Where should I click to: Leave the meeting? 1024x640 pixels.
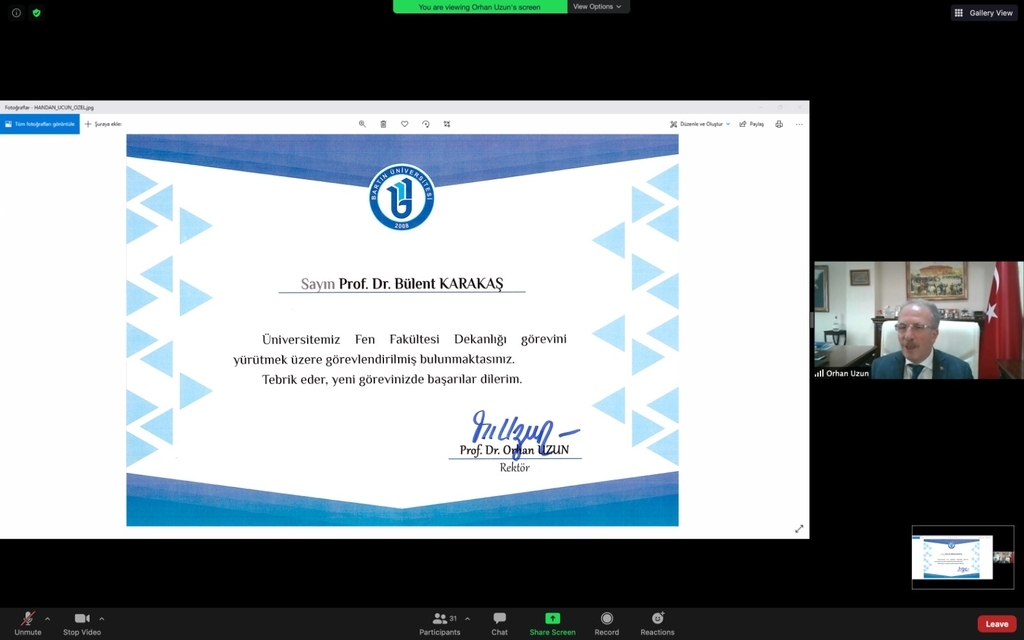pos(996,624)
